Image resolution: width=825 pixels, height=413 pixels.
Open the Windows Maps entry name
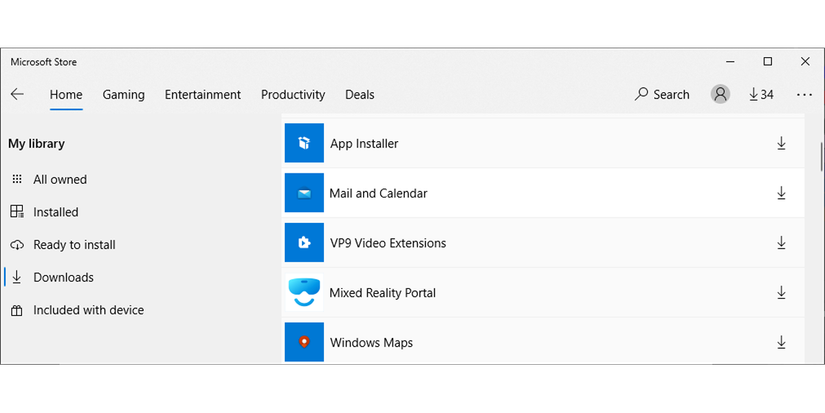[x=371, y=343]
